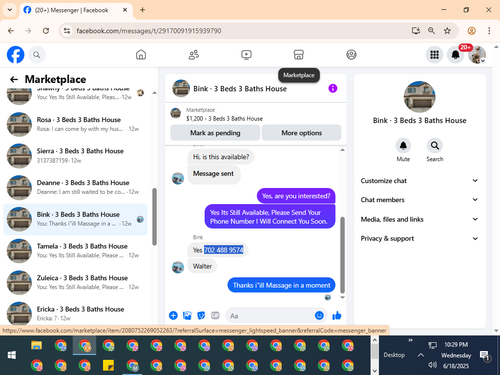
Task: Open a new browser tab
Action: (x=142, y=10)
